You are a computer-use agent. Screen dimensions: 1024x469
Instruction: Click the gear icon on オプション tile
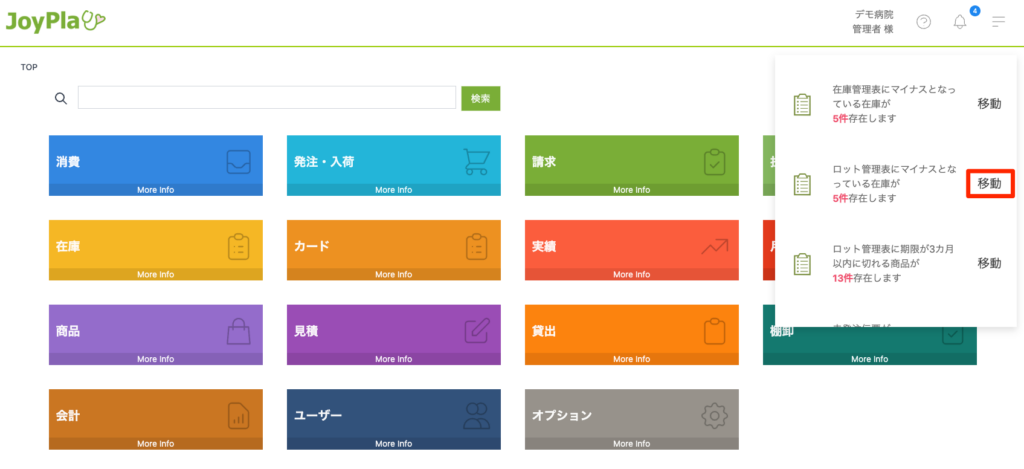tap(714, 415)
